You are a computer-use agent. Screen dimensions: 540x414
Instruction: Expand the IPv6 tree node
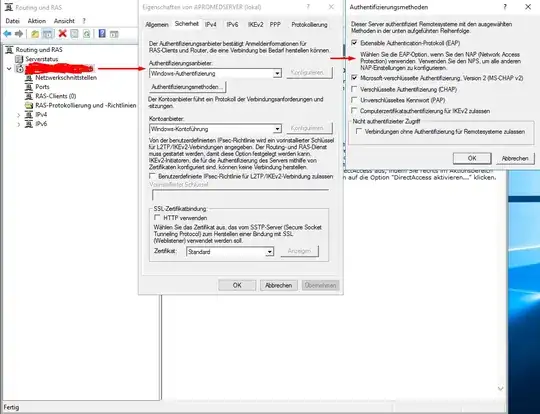(x=19, y=124)
